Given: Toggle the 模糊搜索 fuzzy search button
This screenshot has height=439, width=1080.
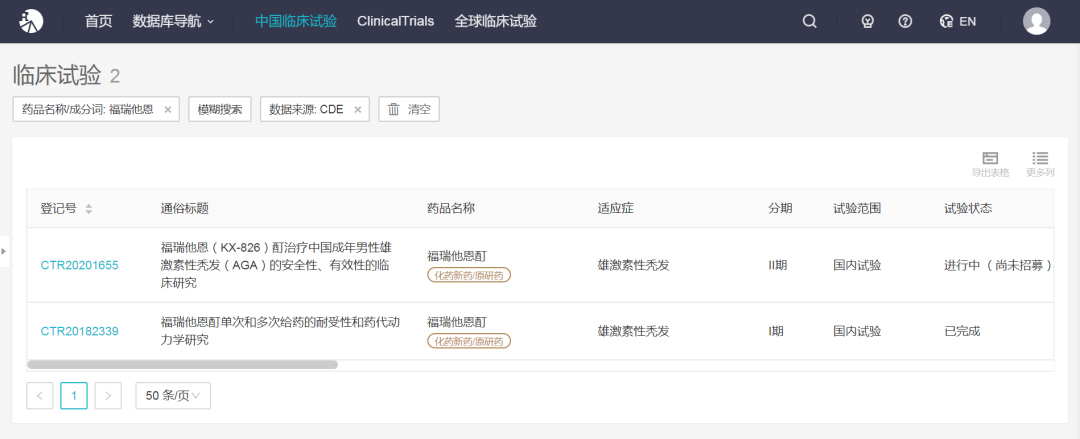Looking at the screenshot, I should pyautogui.click(x=220, y=109).
